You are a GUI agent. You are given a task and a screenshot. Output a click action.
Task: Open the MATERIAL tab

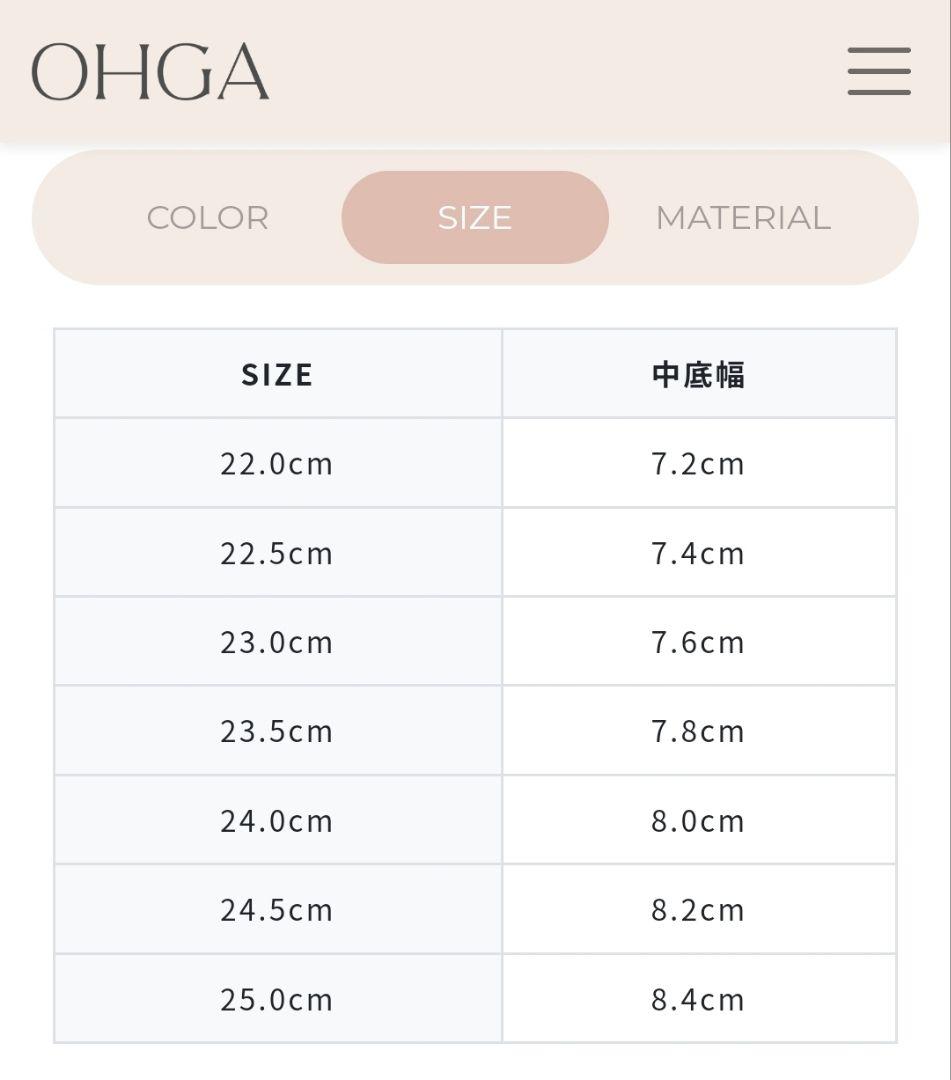tap(743, 218)
